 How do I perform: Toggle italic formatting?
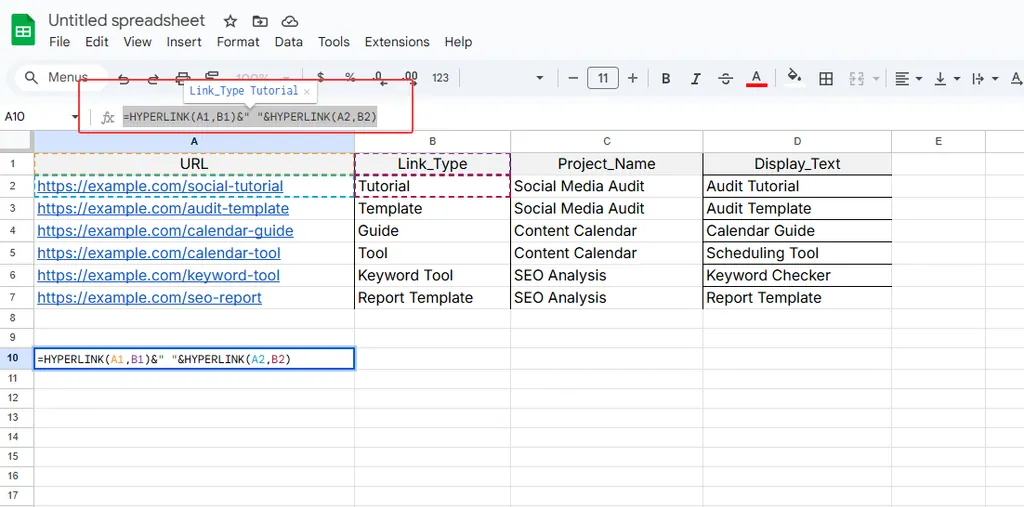pyautogui.click(x=696, y=78)
